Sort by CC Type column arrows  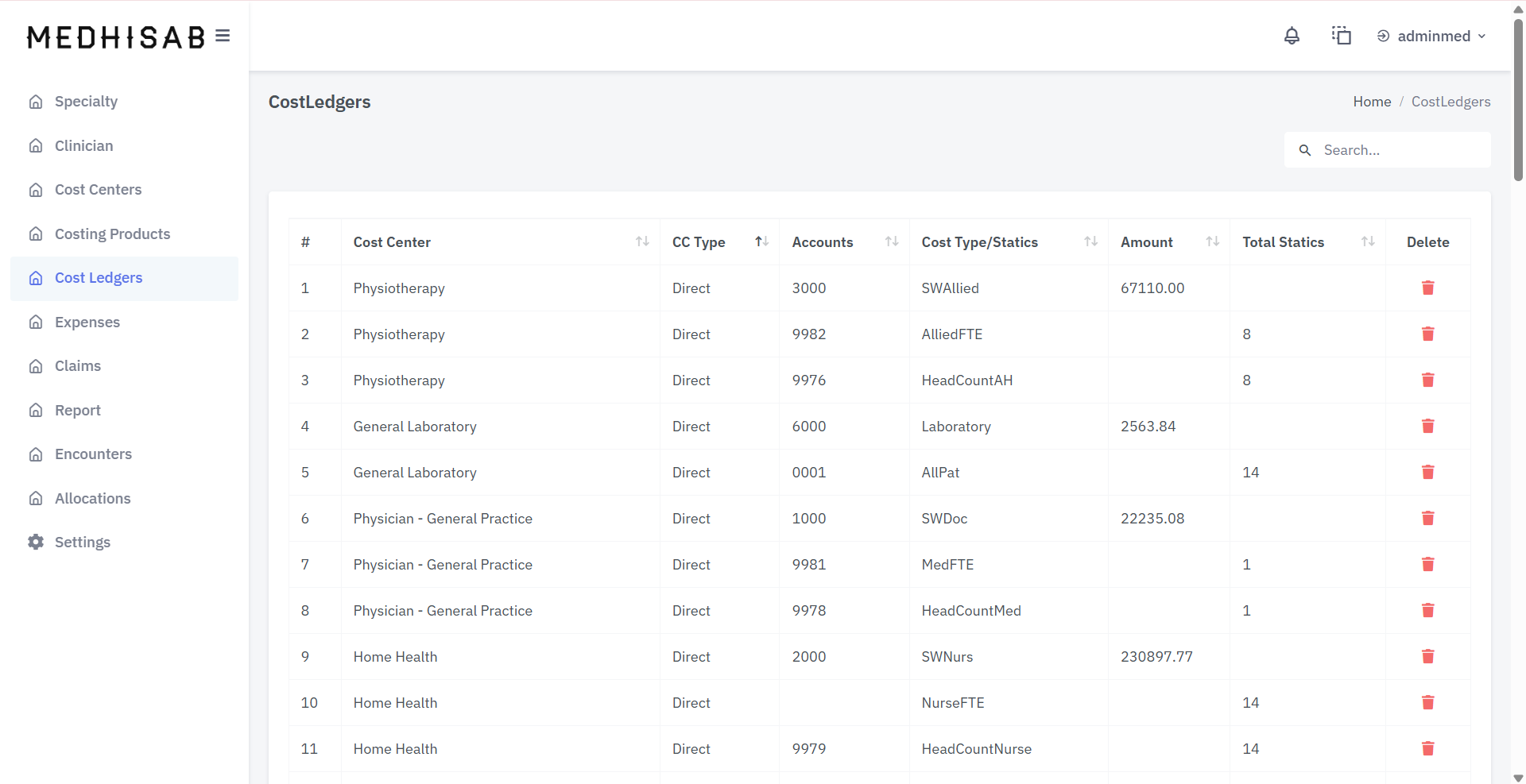(x=761, y=241)
